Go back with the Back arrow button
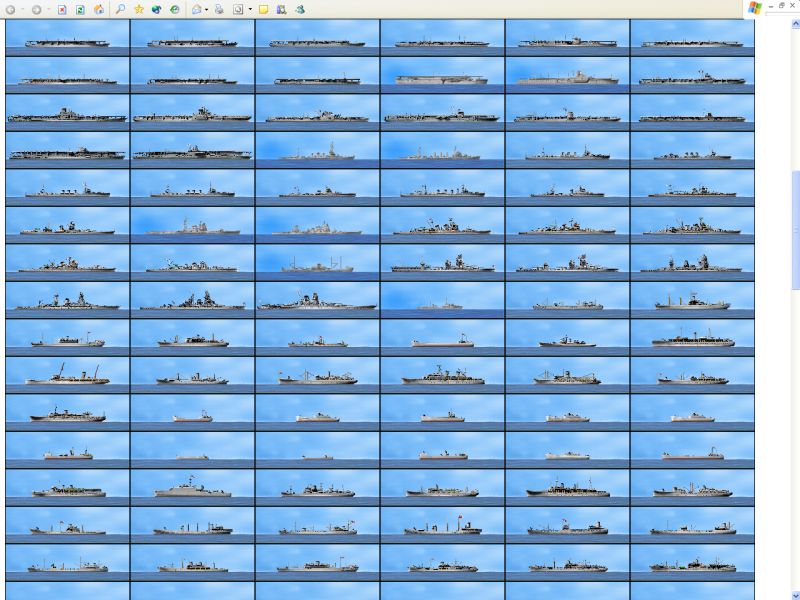Viewport: 800px width, 600px height. (x=10, y=10)
